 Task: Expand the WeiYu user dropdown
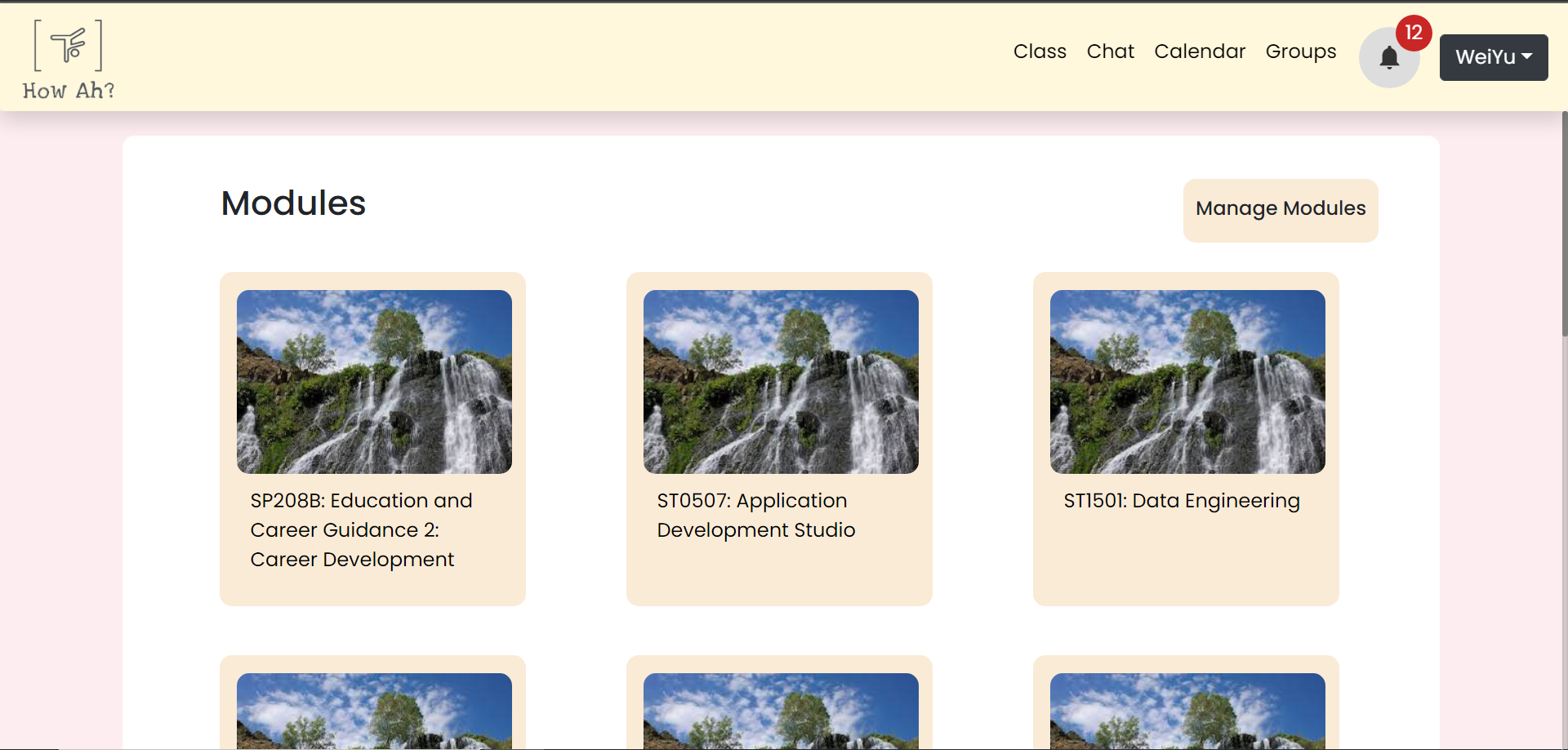tap(1494, 57)
